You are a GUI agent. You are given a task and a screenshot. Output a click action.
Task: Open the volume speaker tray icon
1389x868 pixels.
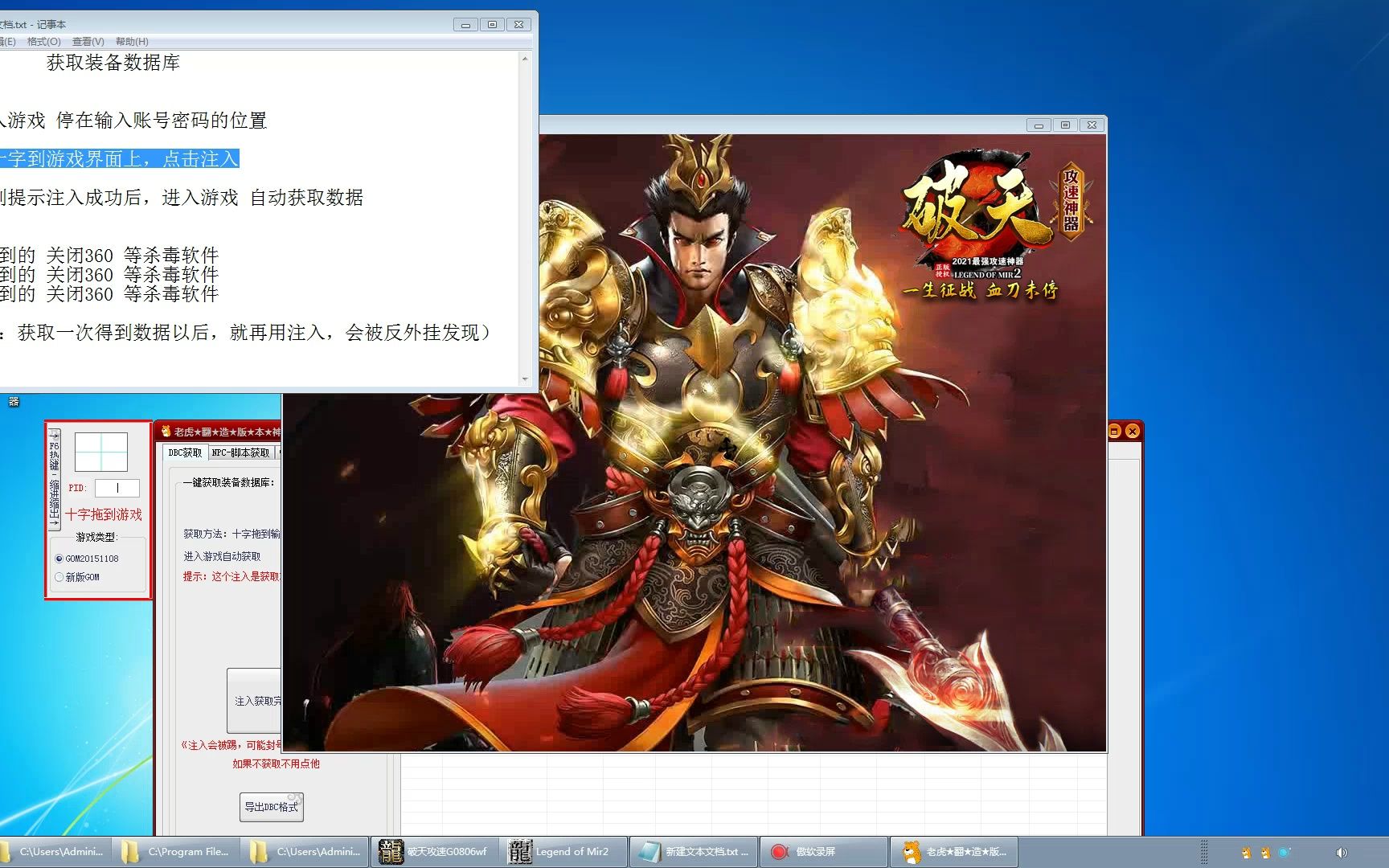[x=1341, y=853]
